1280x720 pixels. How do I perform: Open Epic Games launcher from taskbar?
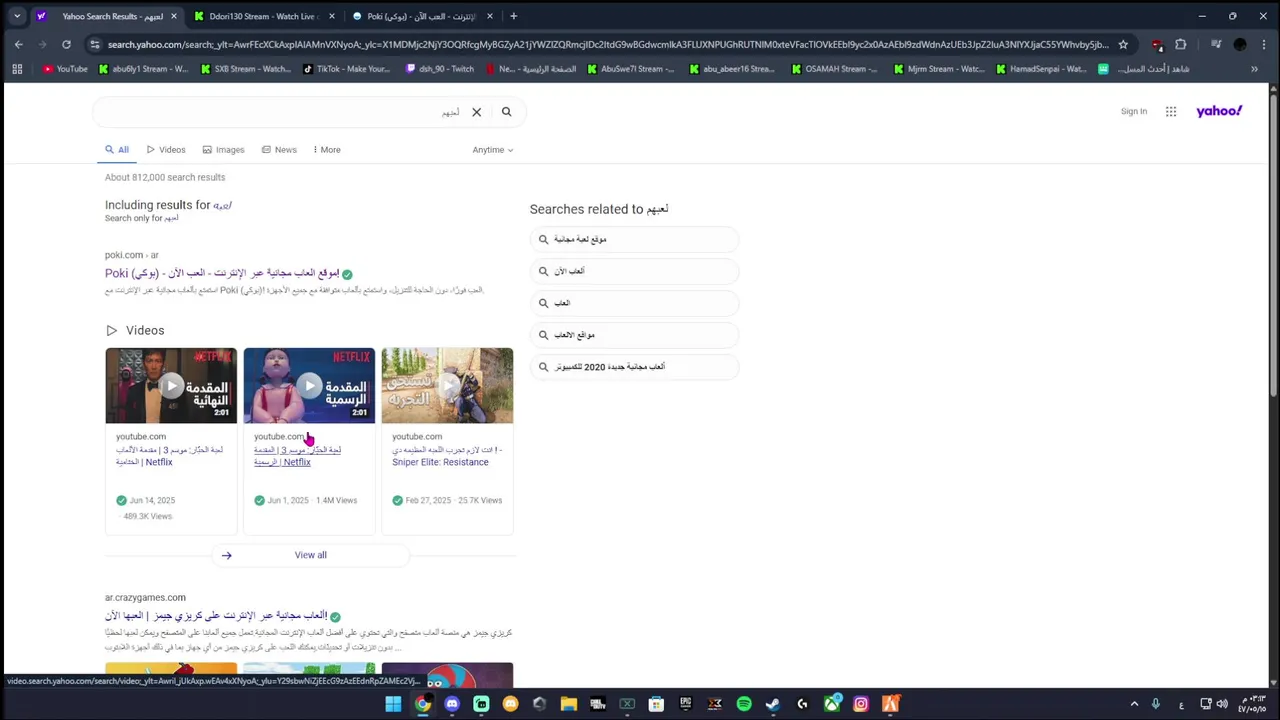[x=686, y=704]
